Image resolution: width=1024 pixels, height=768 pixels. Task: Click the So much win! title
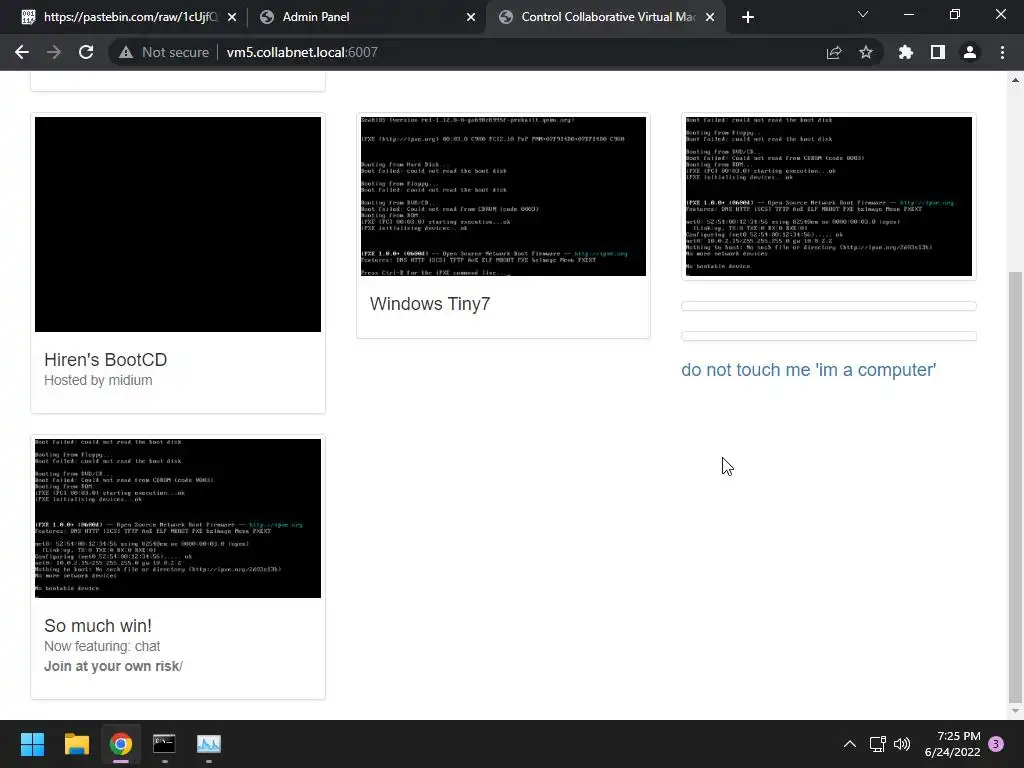pyautogui.click(x=98, y=626)
